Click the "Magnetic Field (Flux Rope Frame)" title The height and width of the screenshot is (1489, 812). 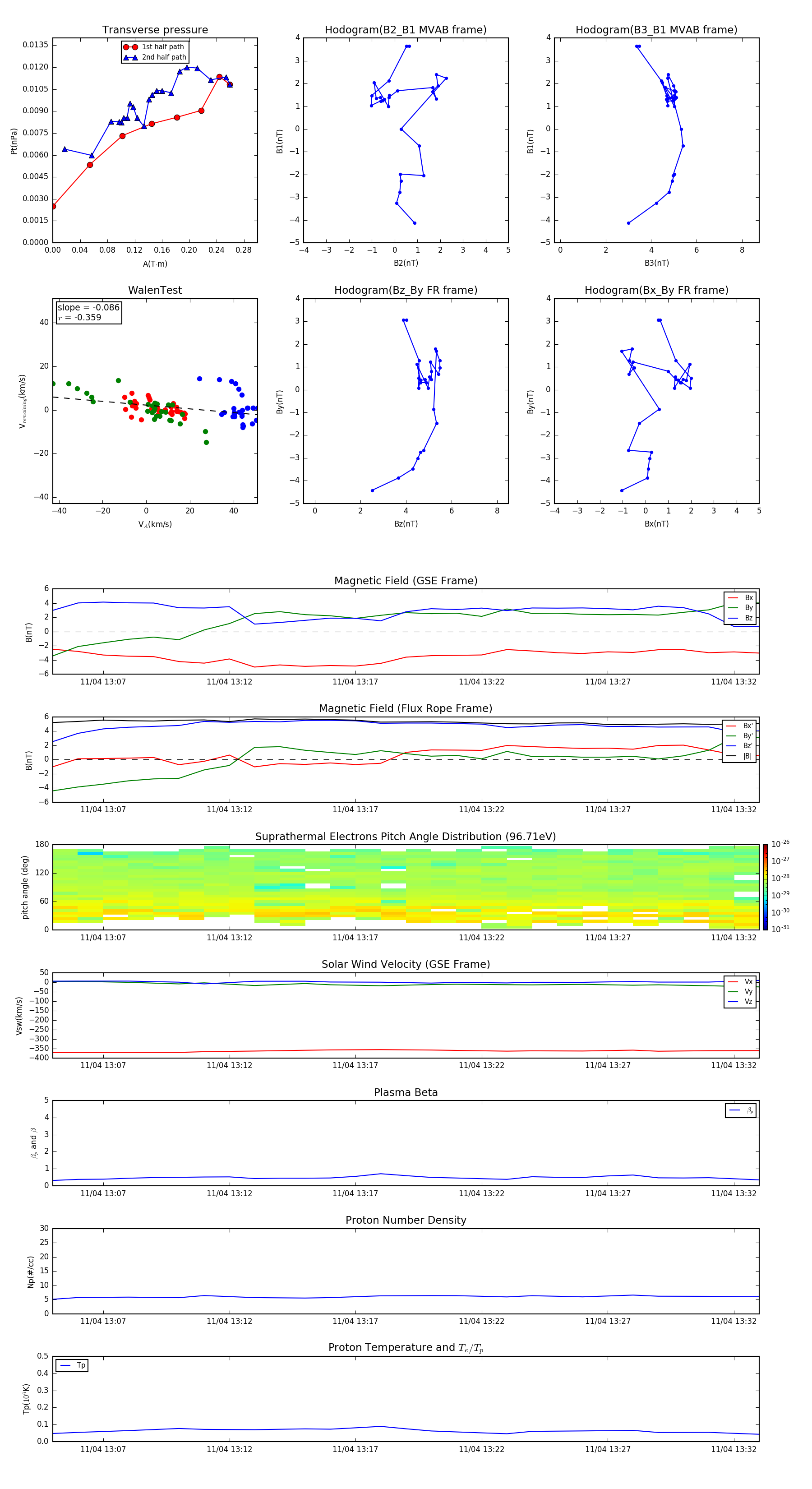[x=406, y=709]
